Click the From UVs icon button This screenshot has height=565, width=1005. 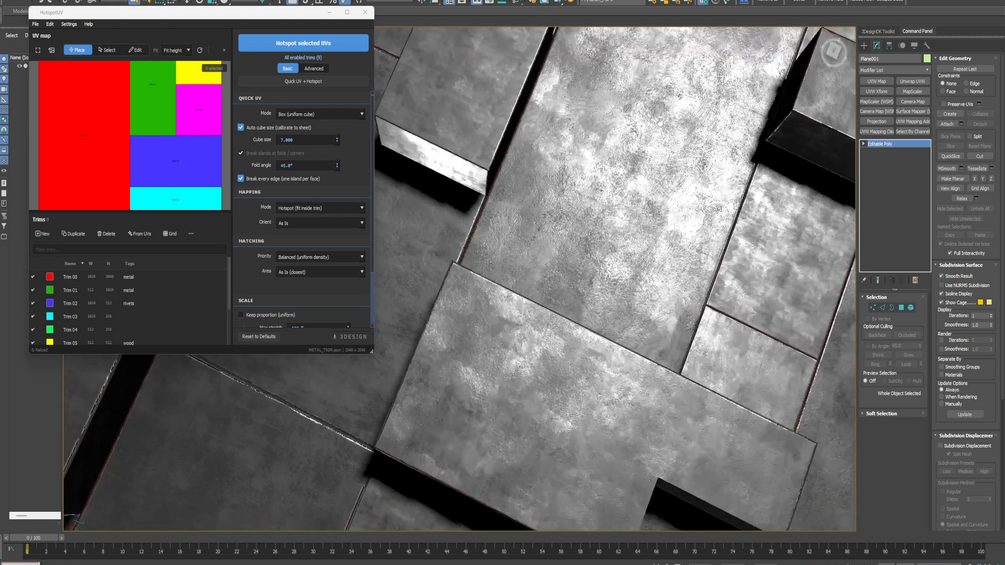pyautogui.click(x=140, y=234)
